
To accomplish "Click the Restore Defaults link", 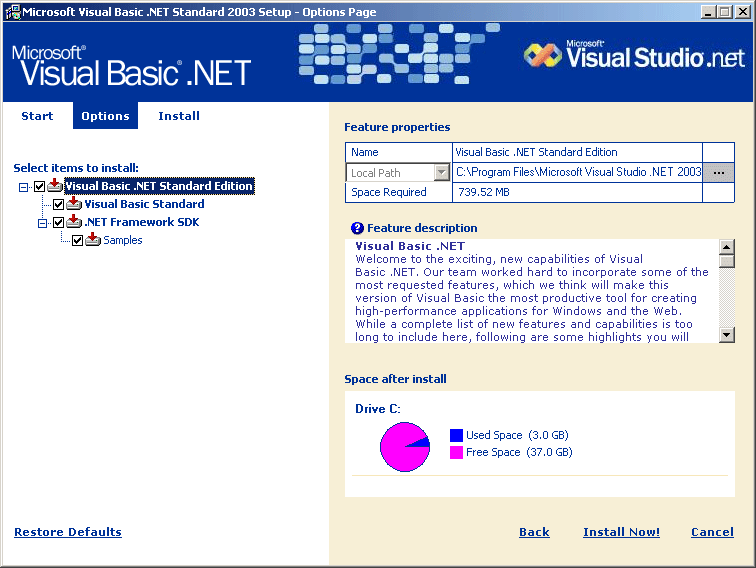I will [68, 532].
